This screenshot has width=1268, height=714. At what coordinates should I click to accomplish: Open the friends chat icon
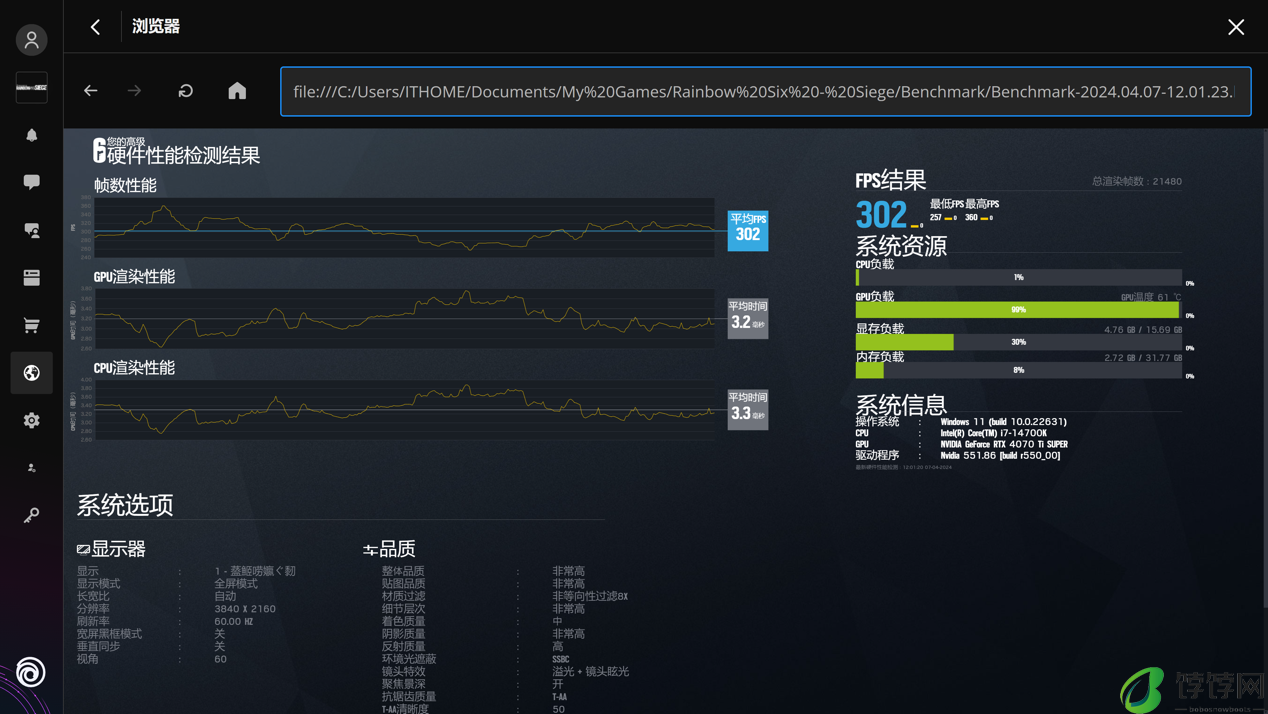[31, 230]
